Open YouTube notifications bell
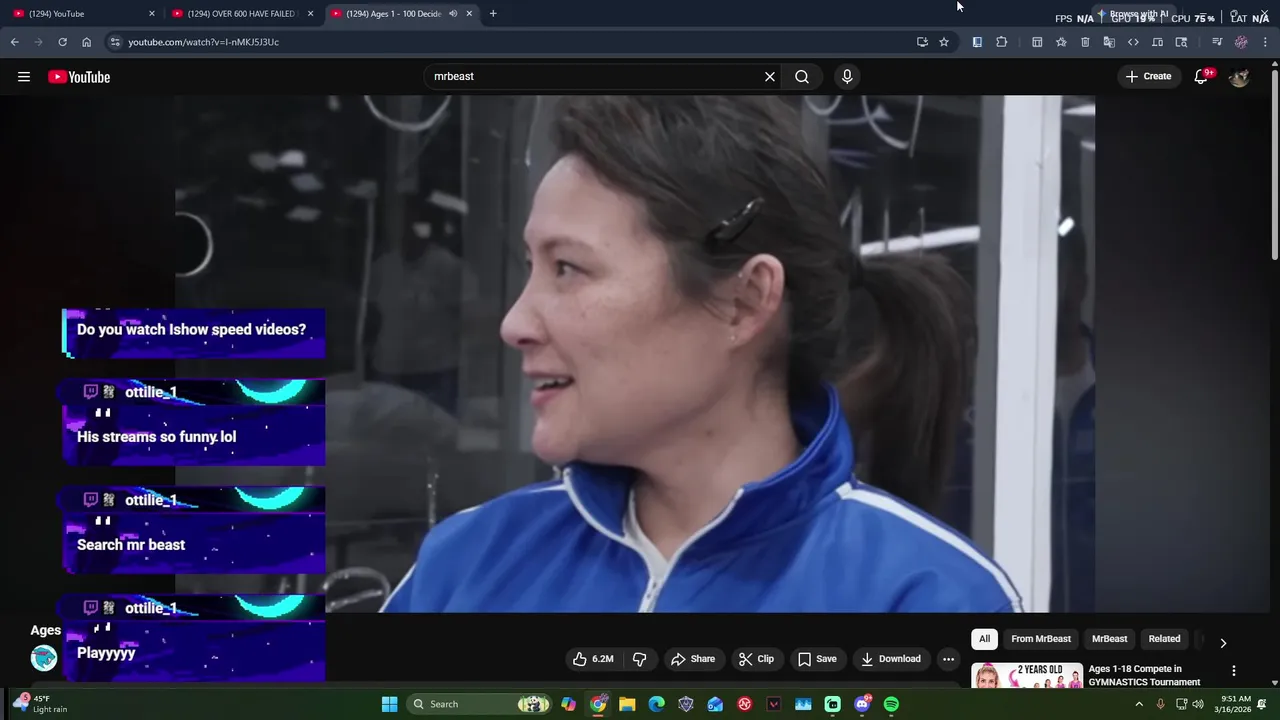The image size is (1280, 720). [x=1202, y=77]
